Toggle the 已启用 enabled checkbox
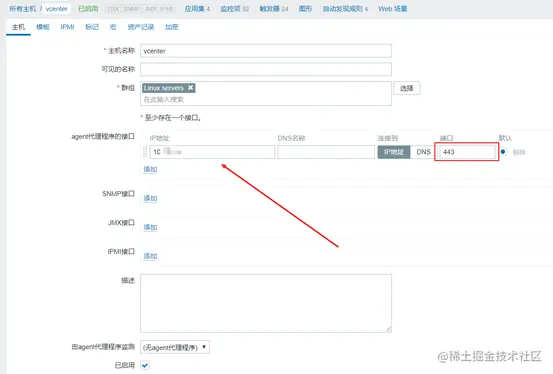Image resolution: width=553 pixels, height=374 pixels. coord(145,365)
